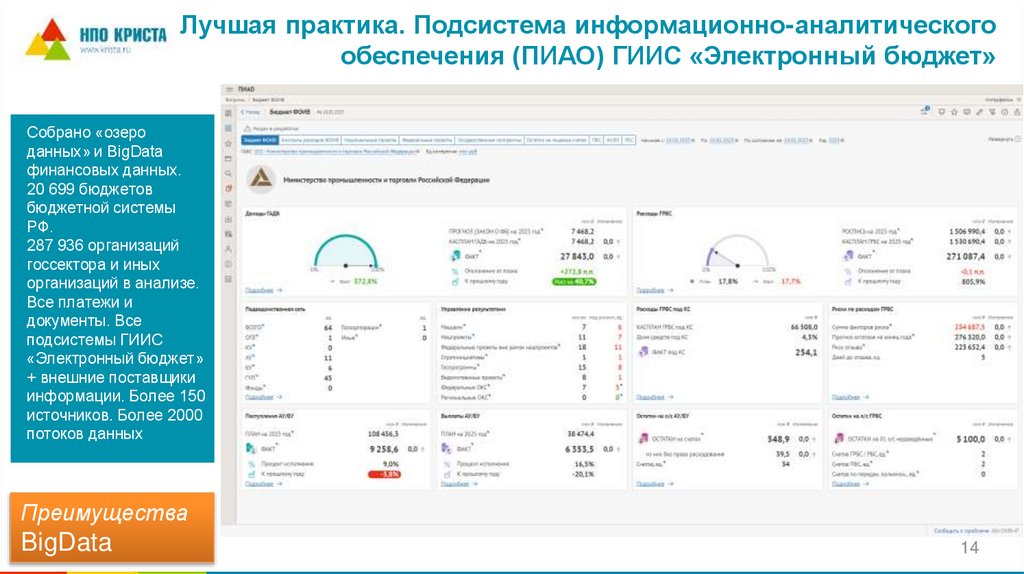Click the ФАКТ icon in Расходы ГРБС card
This screenshot has width=1024, height=574.
pyautogui.click(x=848, y=256)
